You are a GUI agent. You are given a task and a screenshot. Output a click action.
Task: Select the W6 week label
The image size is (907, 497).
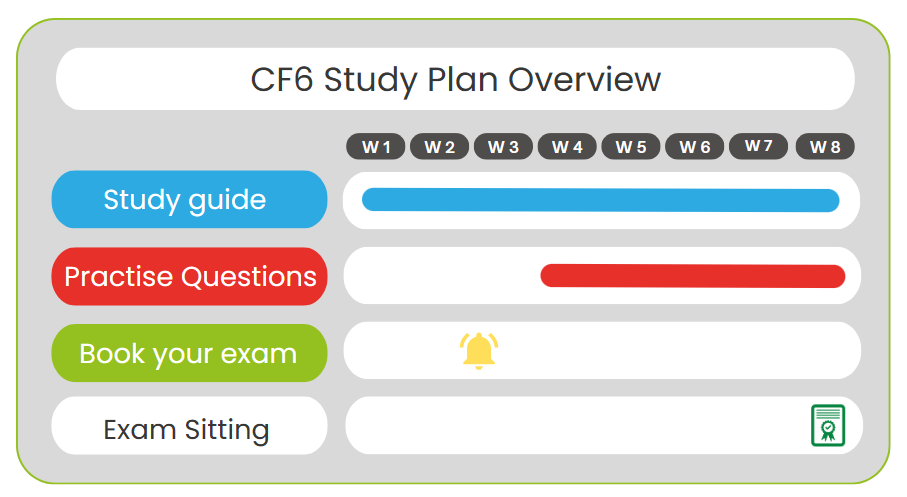[695, 147]
